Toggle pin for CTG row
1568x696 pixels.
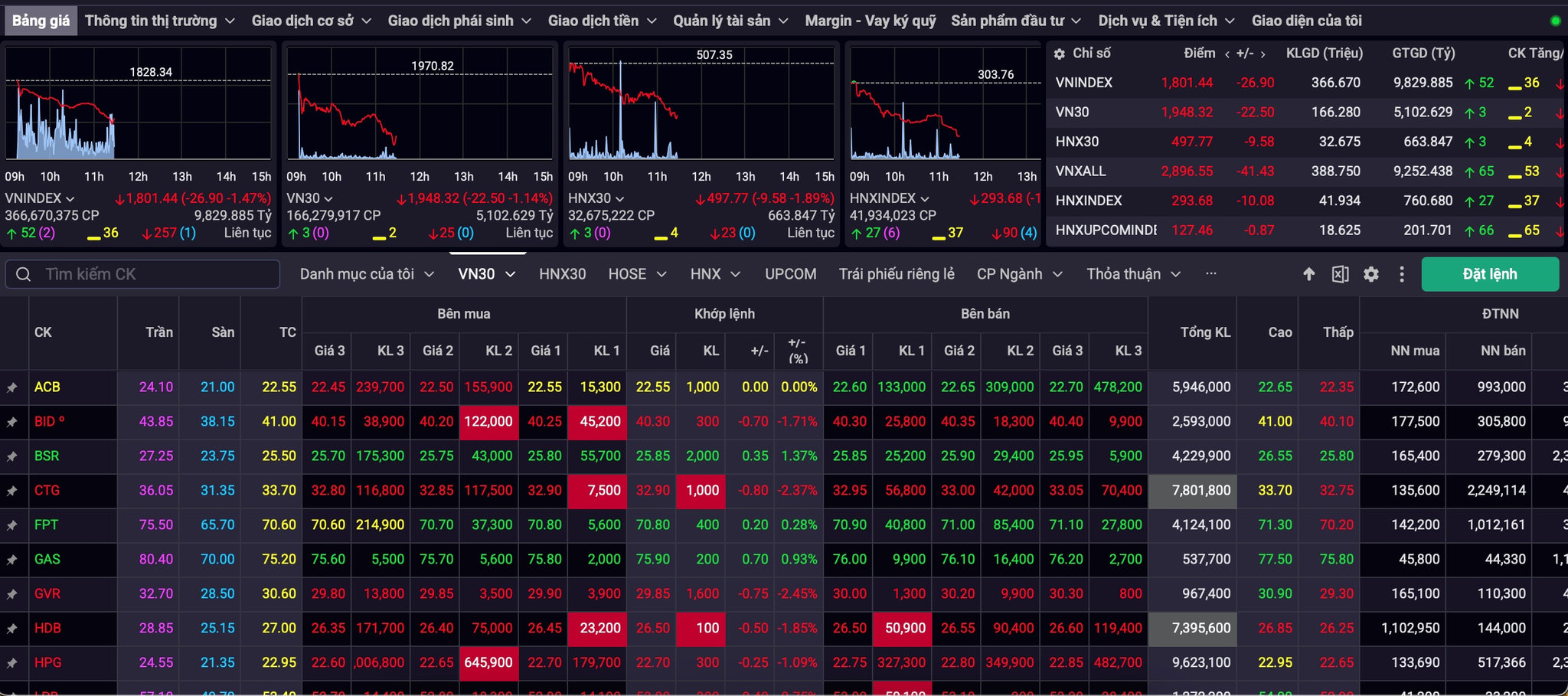click(12, 491)
